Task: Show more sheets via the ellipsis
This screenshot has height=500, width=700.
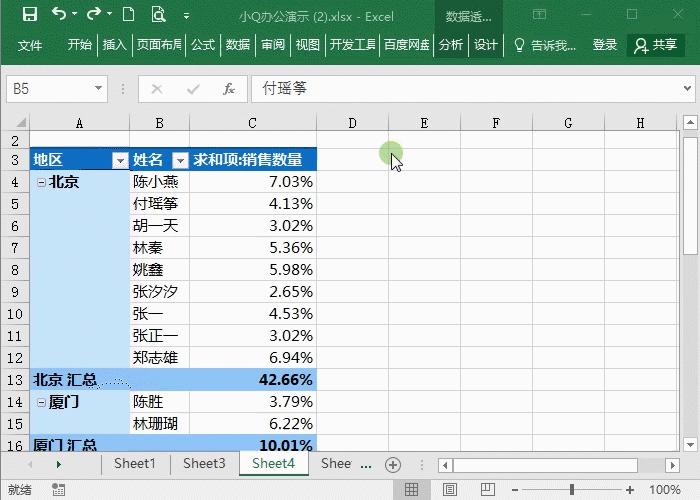Action: 366,466
